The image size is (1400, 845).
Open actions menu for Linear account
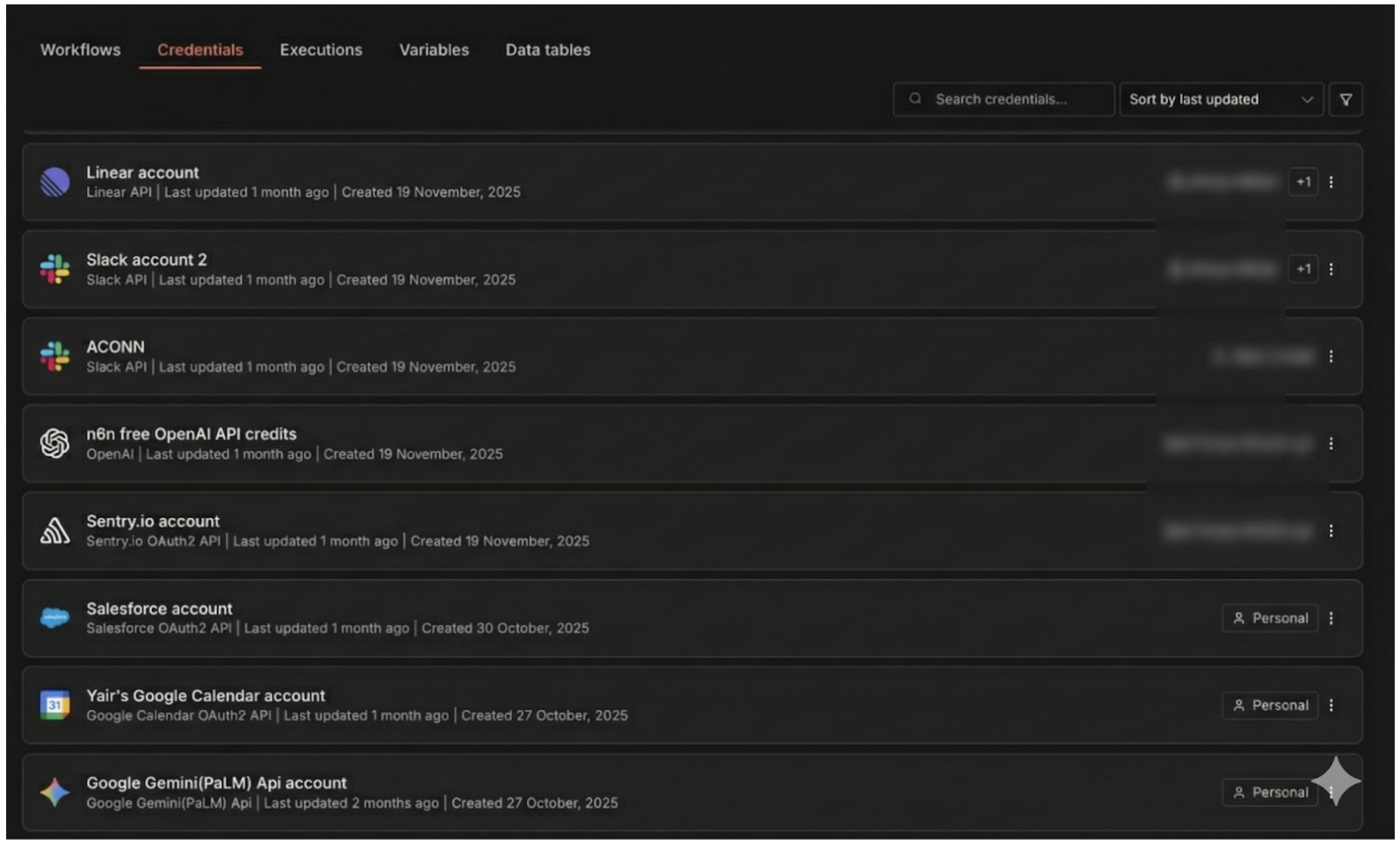[1331, 182]
